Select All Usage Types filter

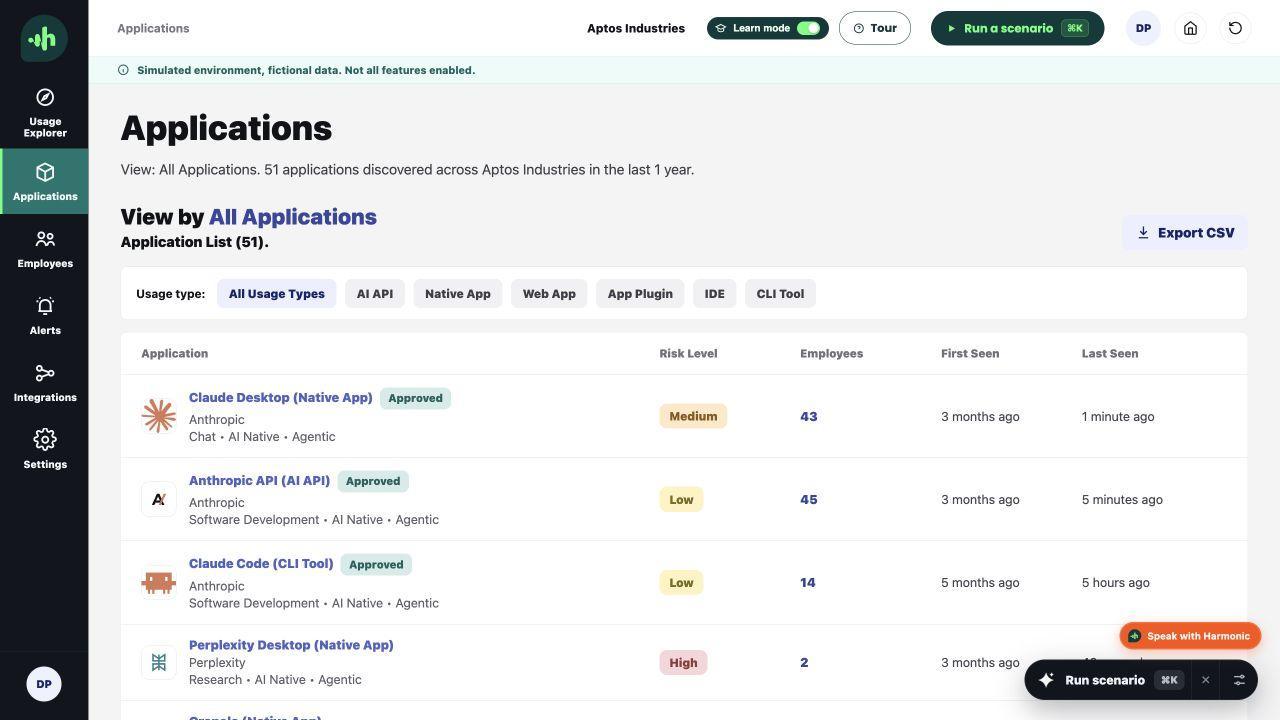tap(277, 294)
